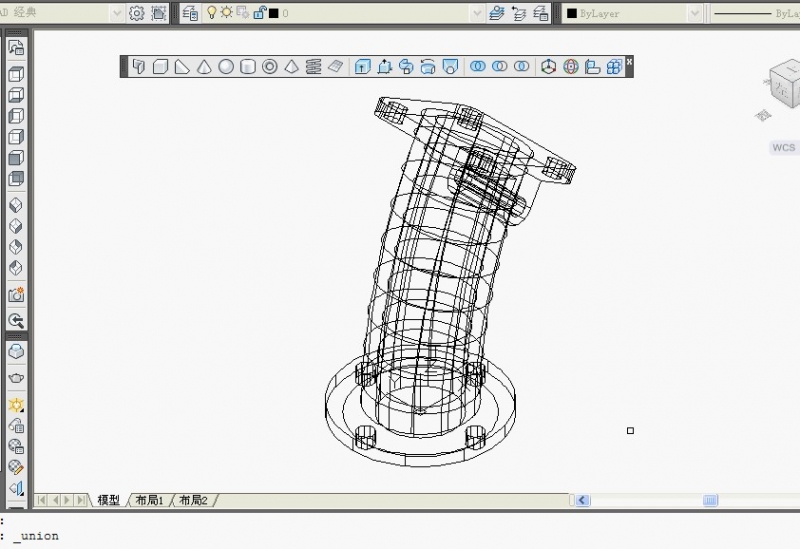This screenshot has height=549, width=800.
Task: Set NE Isometric view
Action: click(x=16, y=247)
